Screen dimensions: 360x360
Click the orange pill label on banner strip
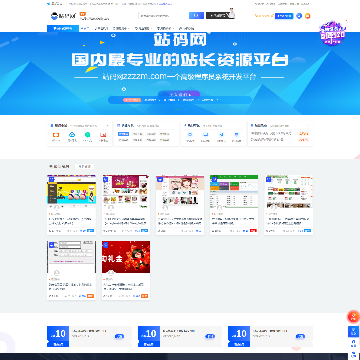132,100
